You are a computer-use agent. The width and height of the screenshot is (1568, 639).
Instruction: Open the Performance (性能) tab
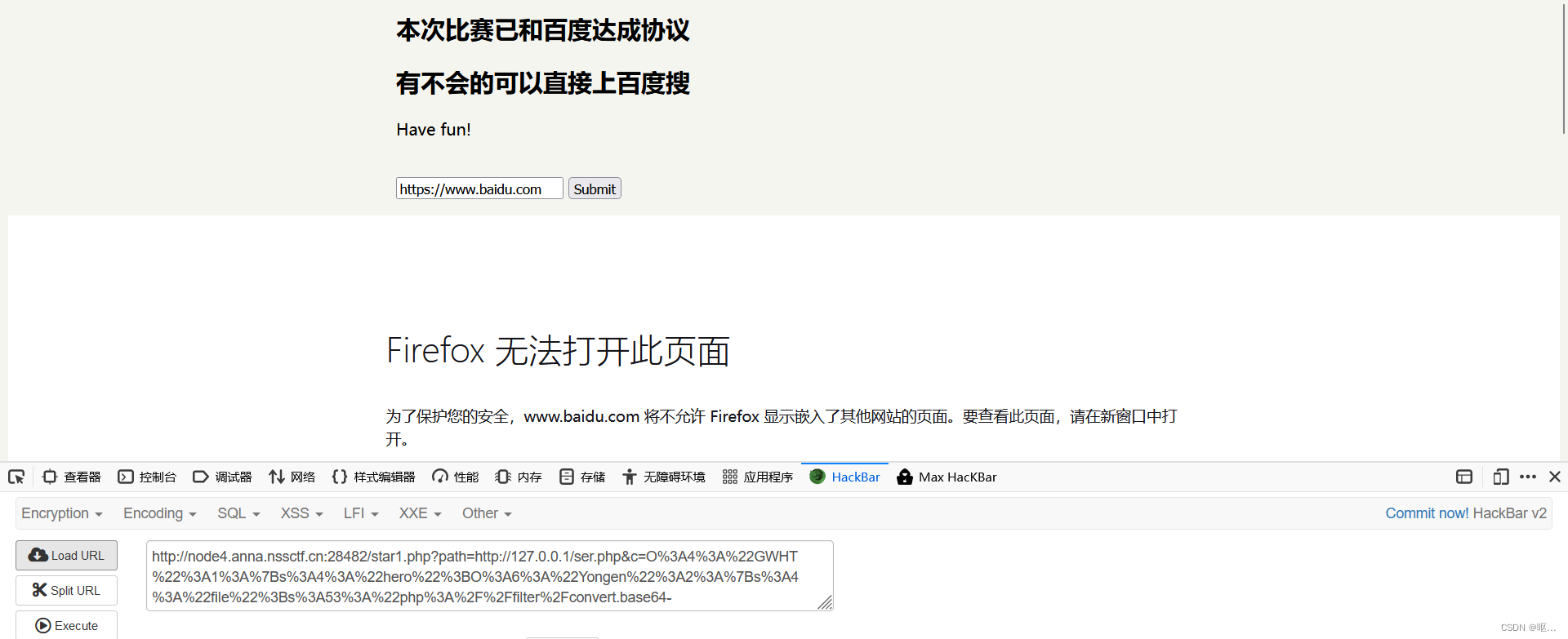[x=456, y=477]
